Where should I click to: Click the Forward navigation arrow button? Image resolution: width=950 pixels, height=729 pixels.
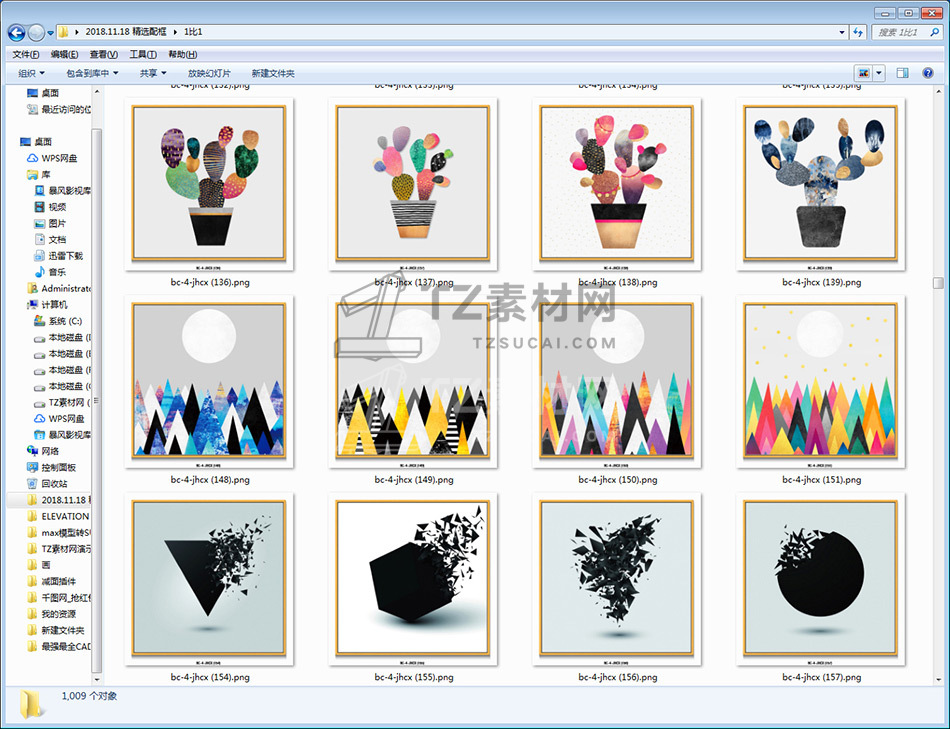point(36,32)
